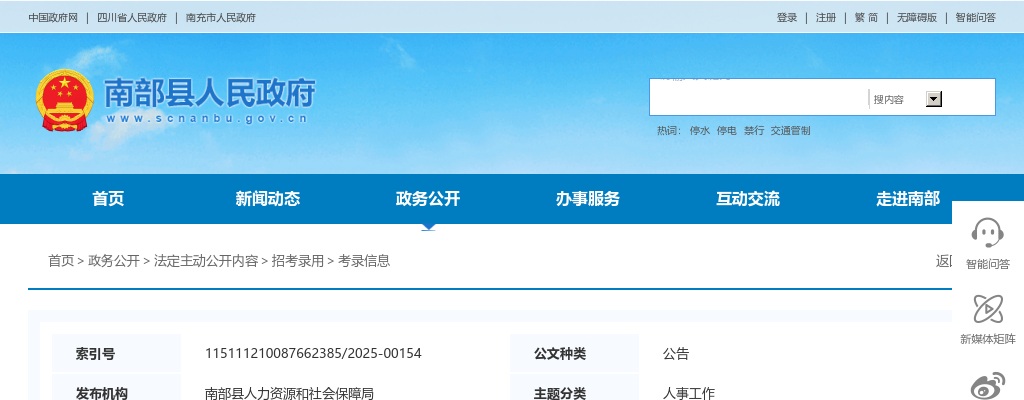Image resolution: width=1024 pixels, height=400 pixels.
Task: Open the 首页 navigation tab
Action: click(x=108, y=199)
